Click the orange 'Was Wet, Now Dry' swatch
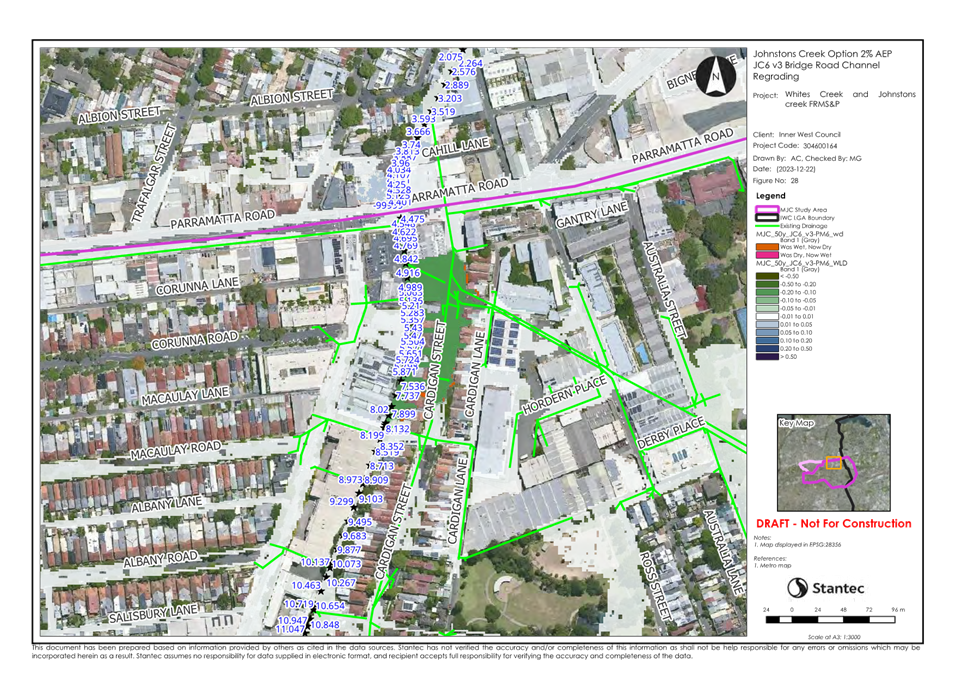This screenshot has width=955, height=676. (767, 247)
